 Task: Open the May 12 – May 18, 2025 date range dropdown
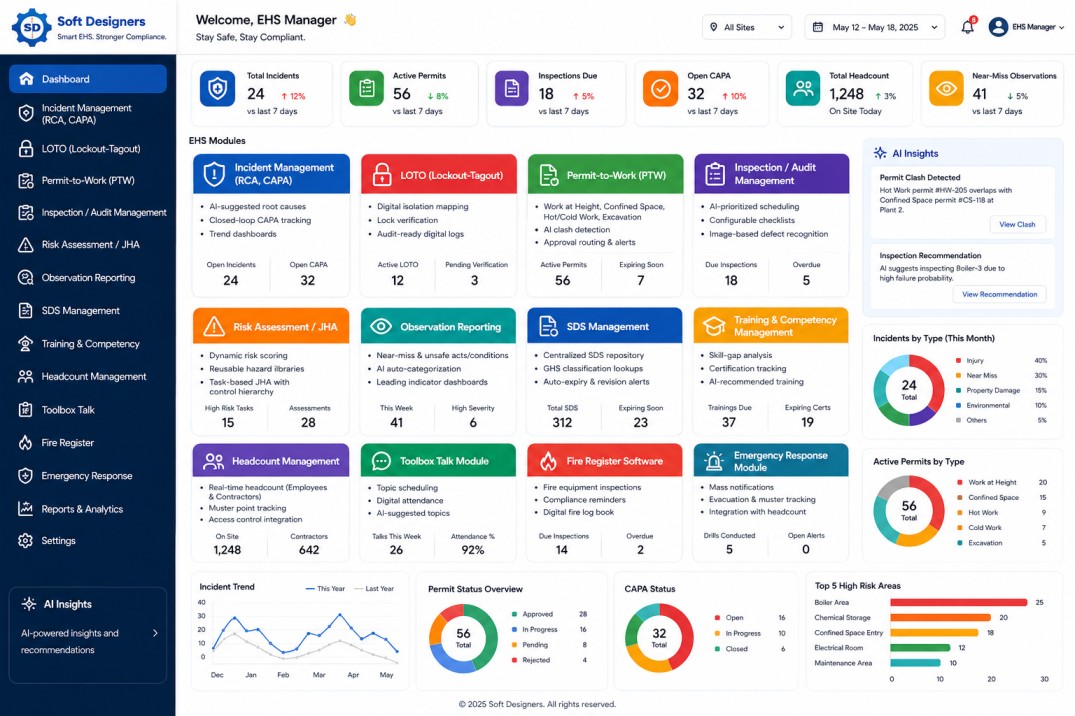tap(875, 27)
